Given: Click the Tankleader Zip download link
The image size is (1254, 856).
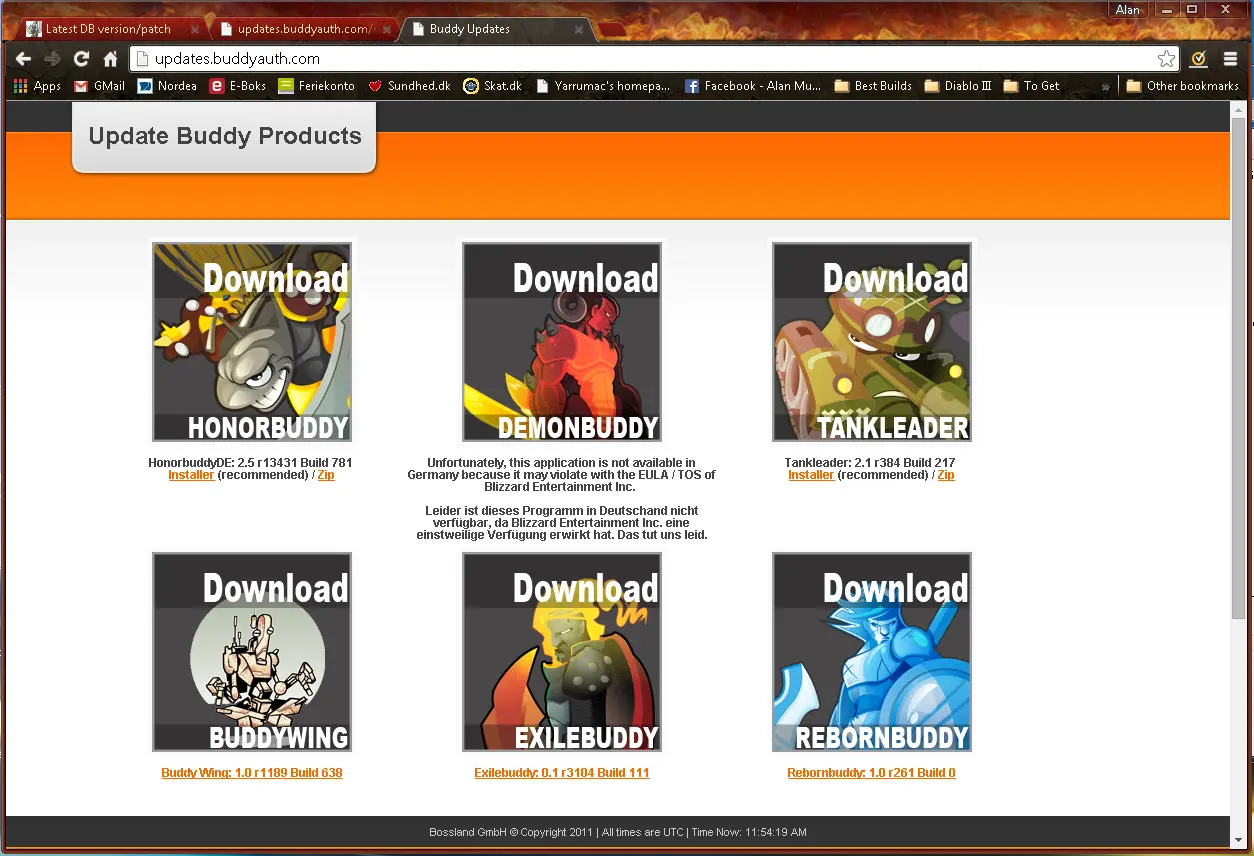Looking at the screenshot, I should (945, 475).
